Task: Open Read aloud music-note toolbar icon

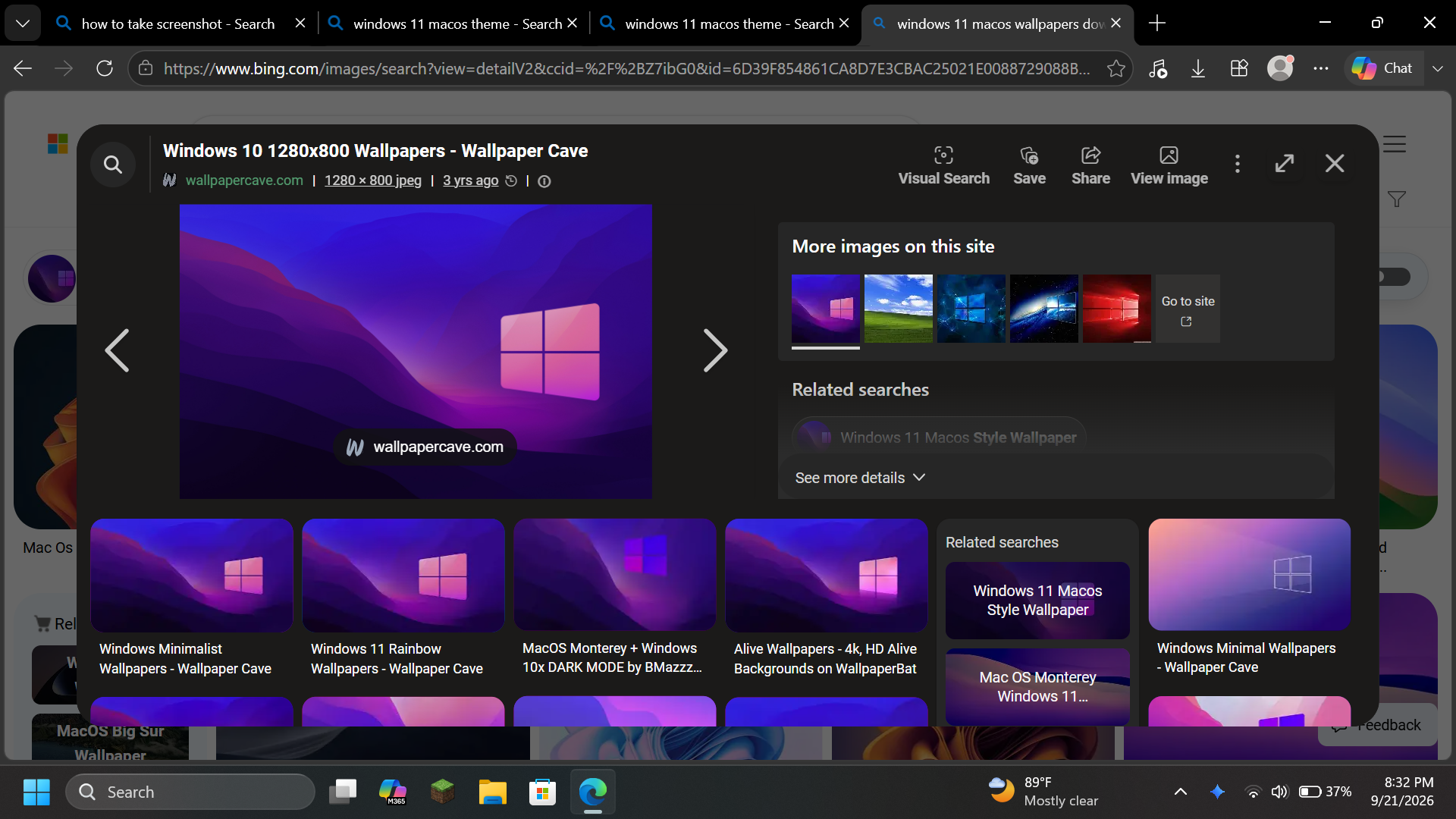Action: tap(1157, 69)
